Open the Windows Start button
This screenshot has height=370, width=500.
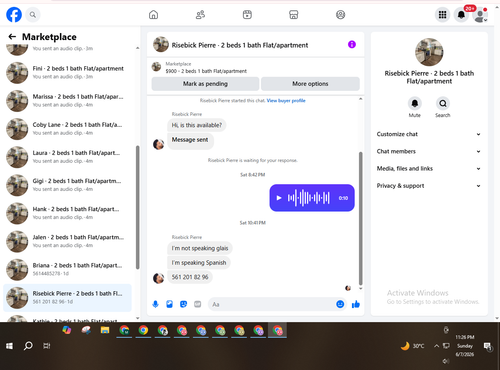click(9, 346)
